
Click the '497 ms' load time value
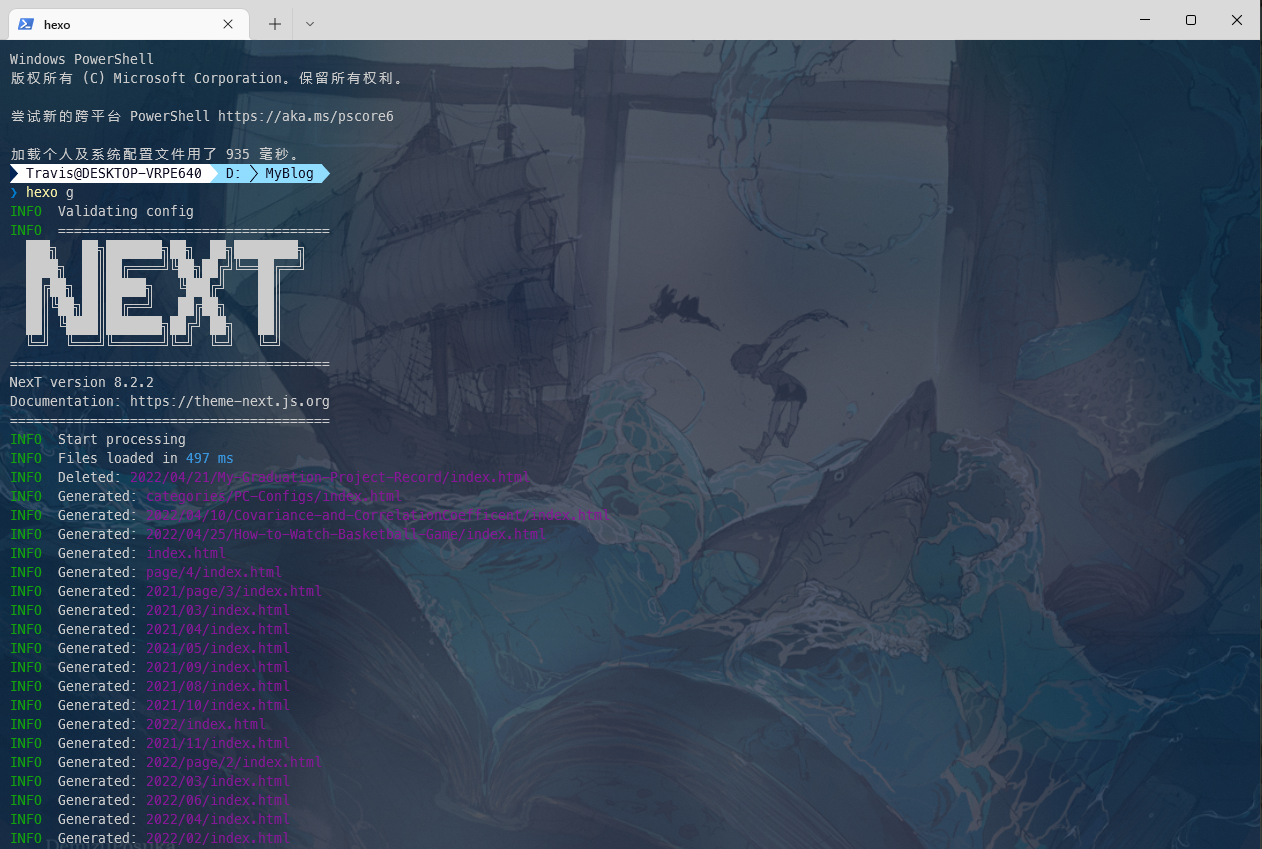[210, 458]
